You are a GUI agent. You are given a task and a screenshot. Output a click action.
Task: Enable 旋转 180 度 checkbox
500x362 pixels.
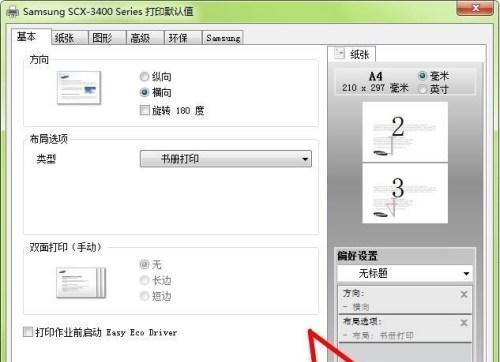pyautogui.click(x=145, y=110)
